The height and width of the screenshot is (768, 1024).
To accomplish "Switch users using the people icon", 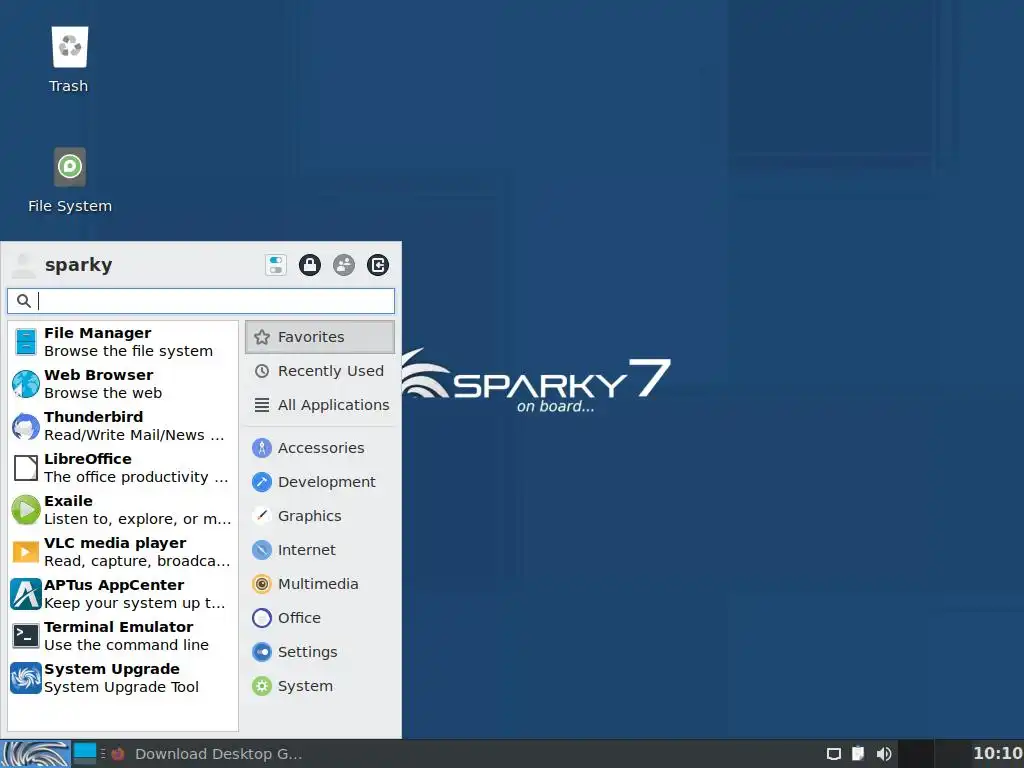I will coord(344,265).
